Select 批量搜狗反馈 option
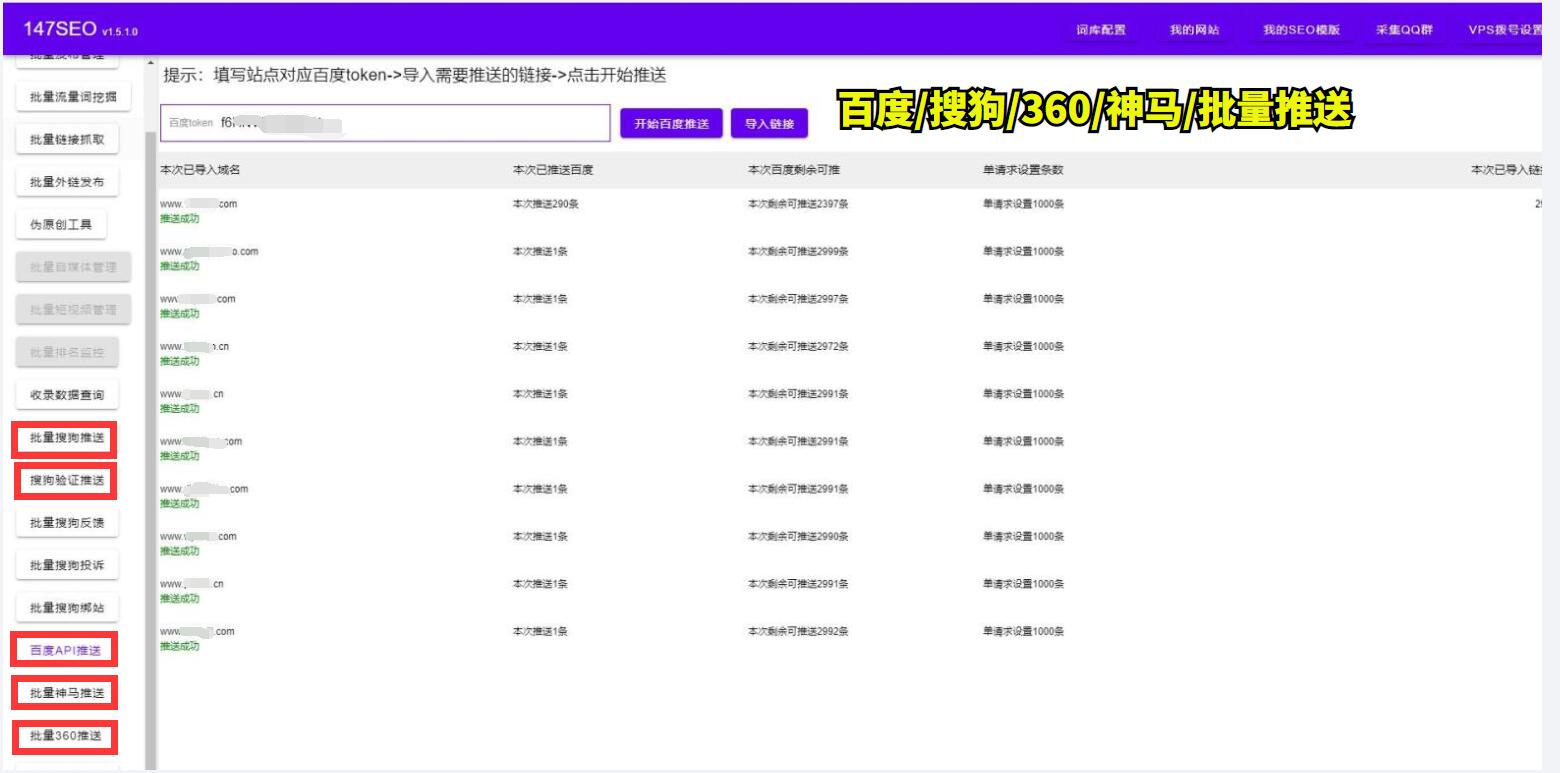The height and width of the screenshot is (773, 1560). tap(66, 521)
